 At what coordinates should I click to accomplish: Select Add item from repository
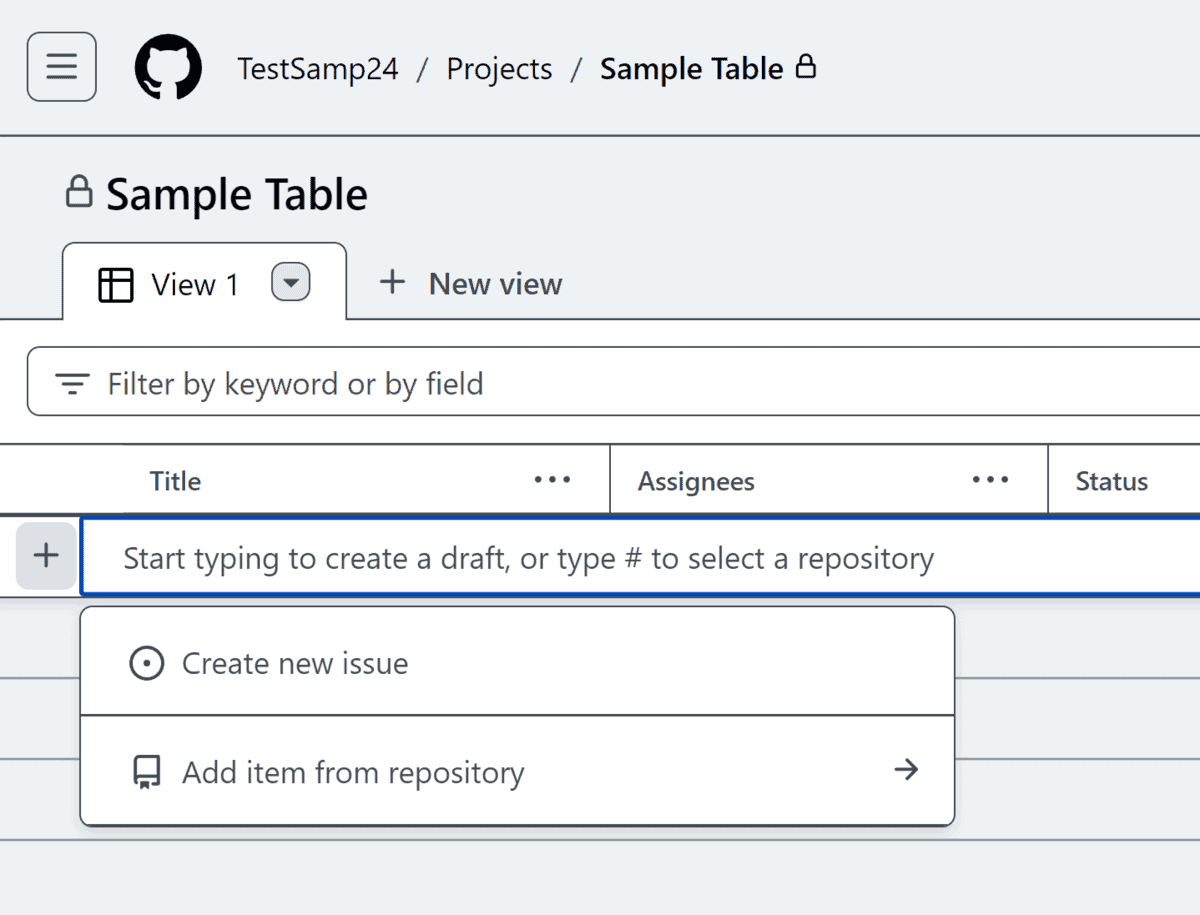click(x=352, y=771)
